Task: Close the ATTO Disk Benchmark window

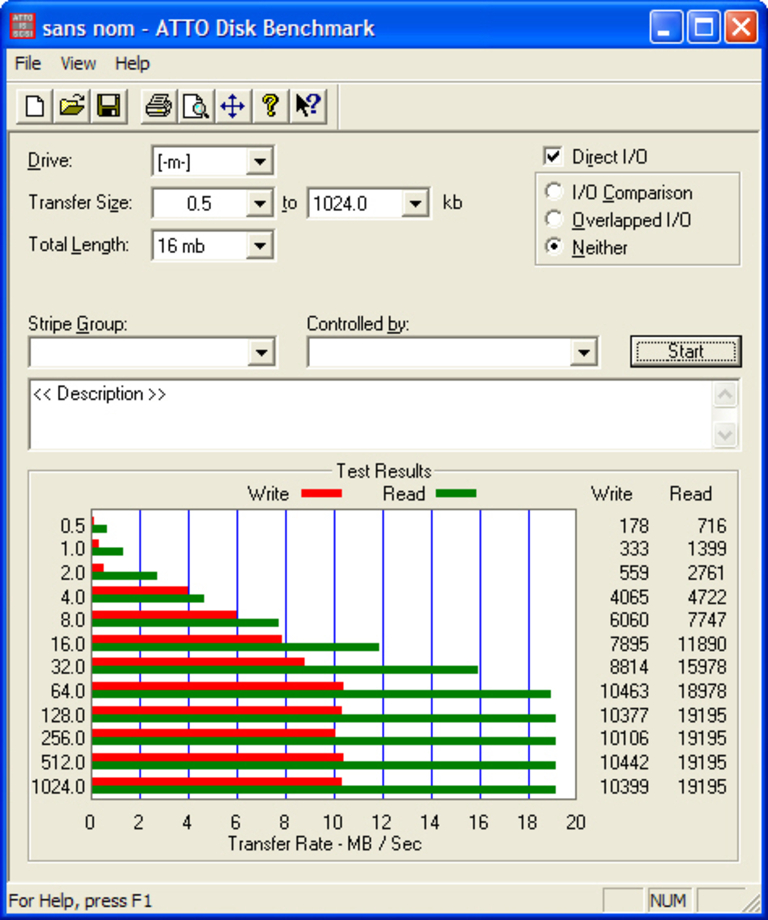Action: tap(741, 27)
